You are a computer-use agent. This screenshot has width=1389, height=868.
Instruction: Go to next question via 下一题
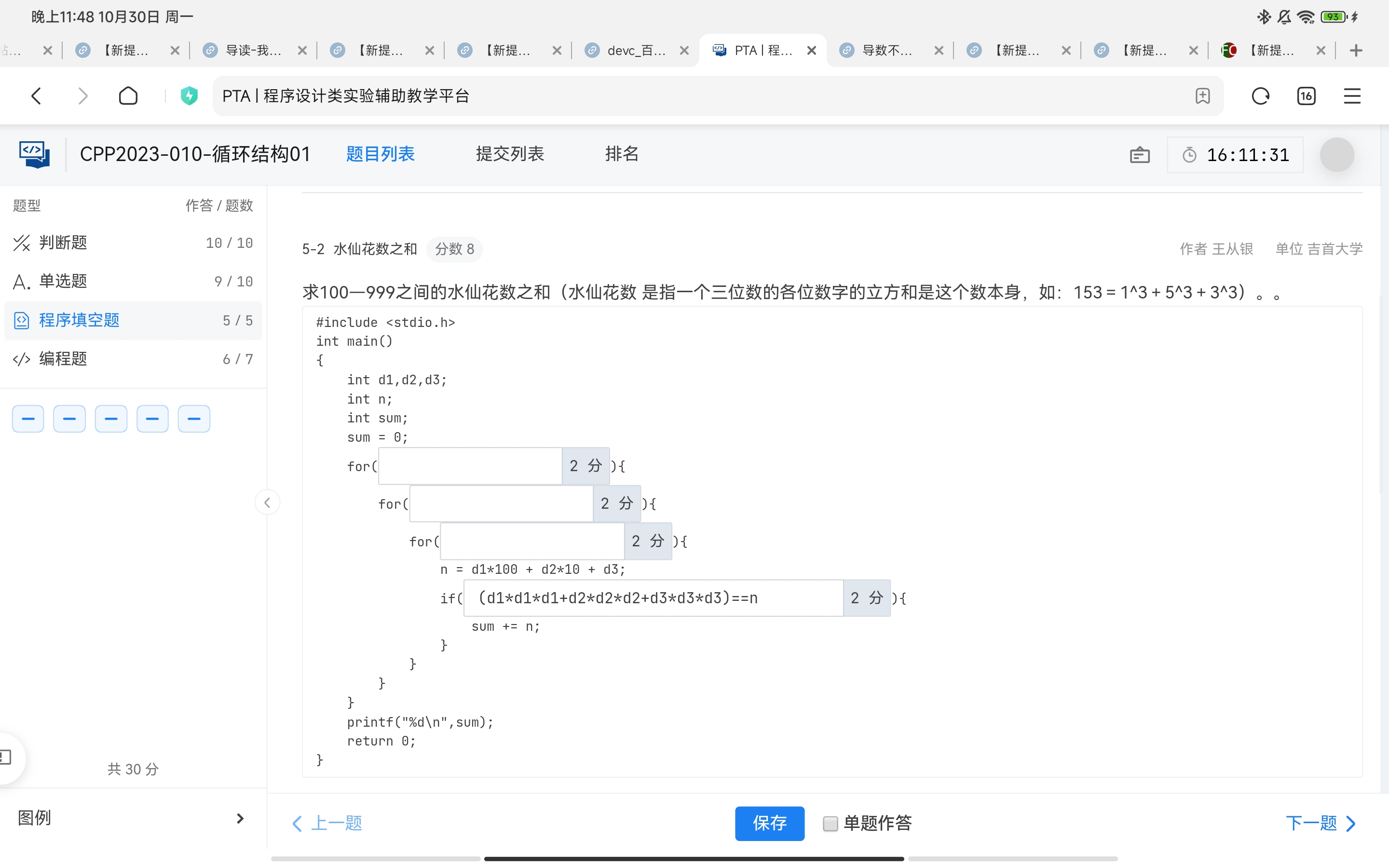1321,823
